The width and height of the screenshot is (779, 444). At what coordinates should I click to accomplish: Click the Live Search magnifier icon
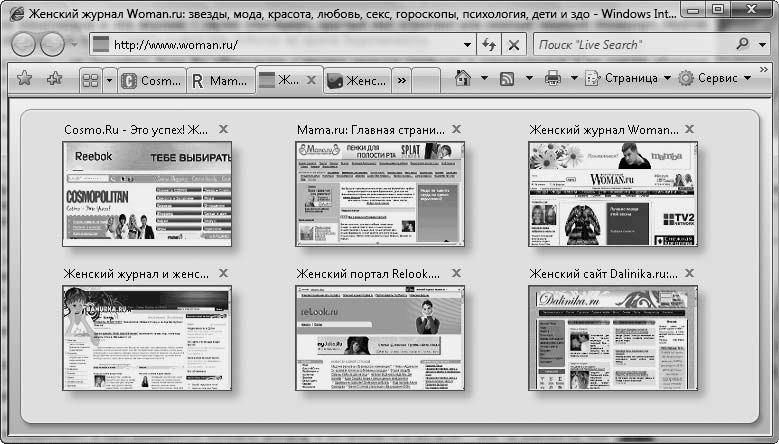(x=742, y=45)
